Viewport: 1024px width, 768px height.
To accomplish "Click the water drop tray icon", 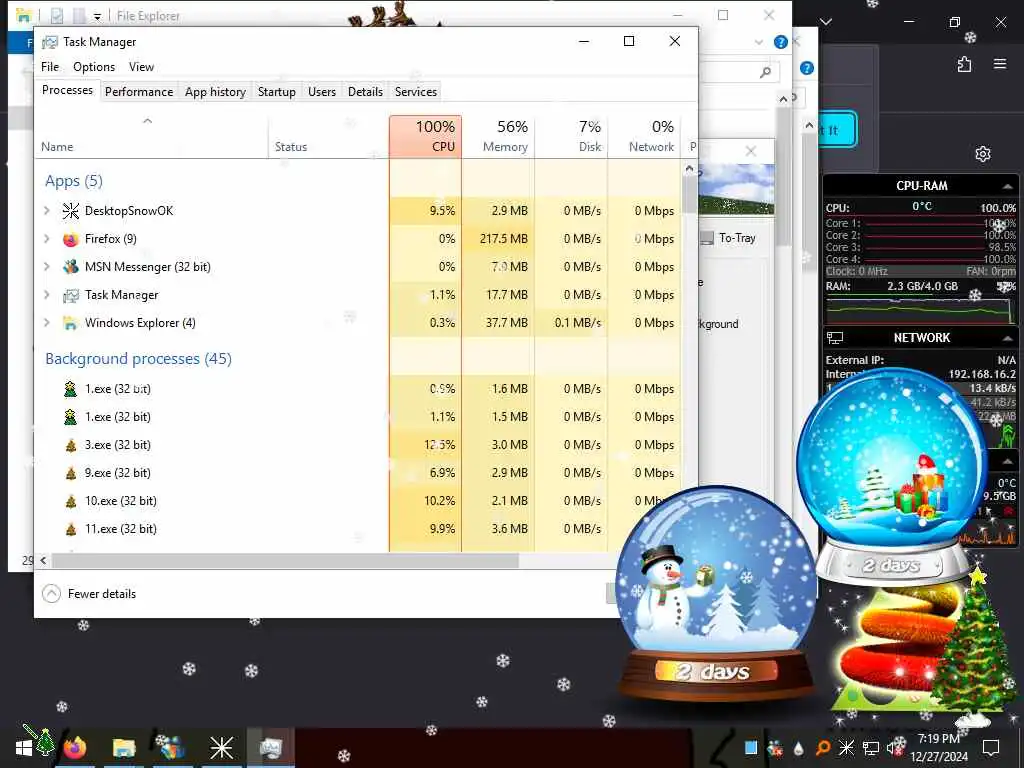I will [799, 748].
